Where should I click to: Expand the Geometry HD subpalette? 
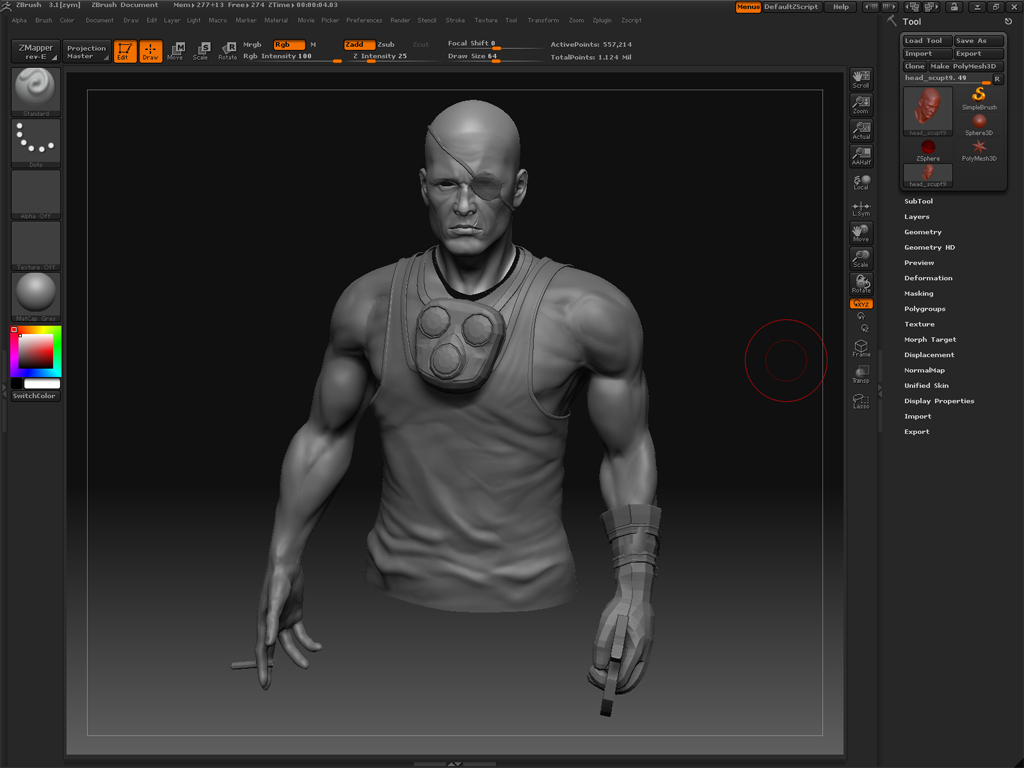pos(929,248)
